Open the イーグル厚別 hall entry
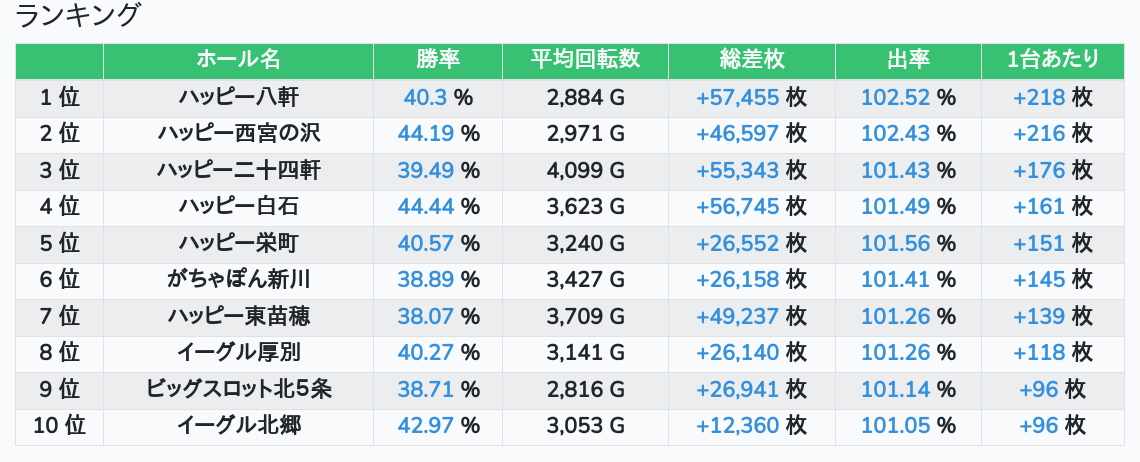 [238, 353]
